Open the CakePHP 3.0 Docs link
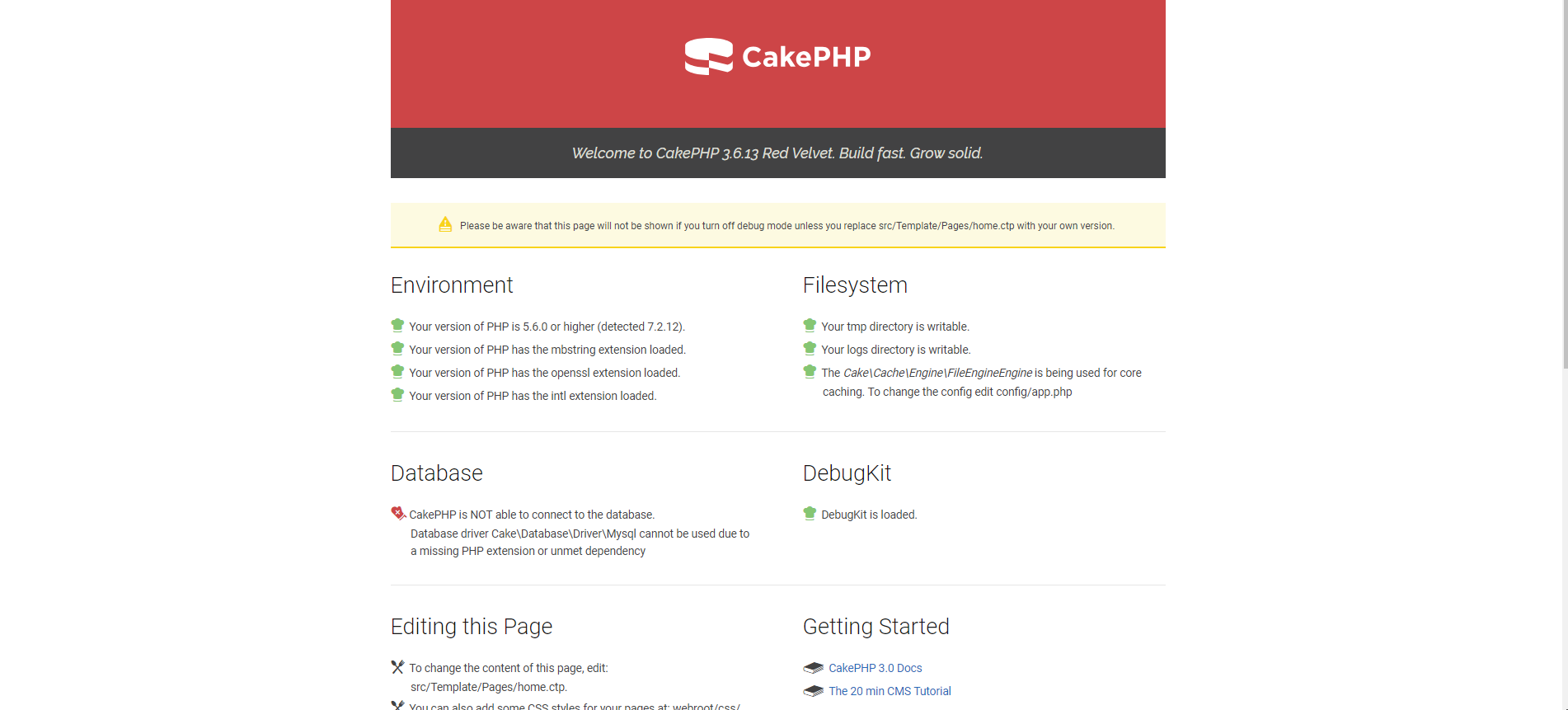Screen dimensions: 1568x710 pyautogui.click(x=875, y=668)
